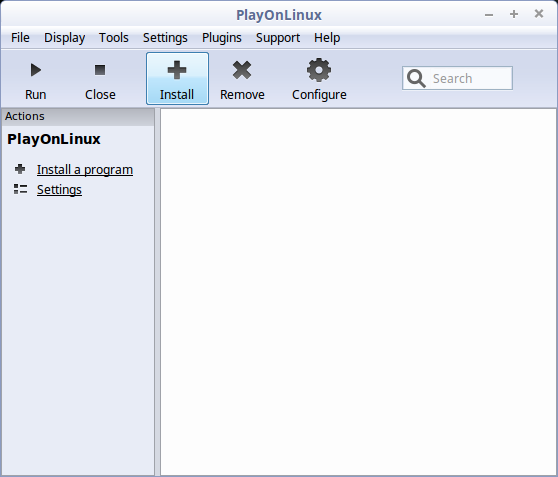Close the PlayOnLinux window

539,14
